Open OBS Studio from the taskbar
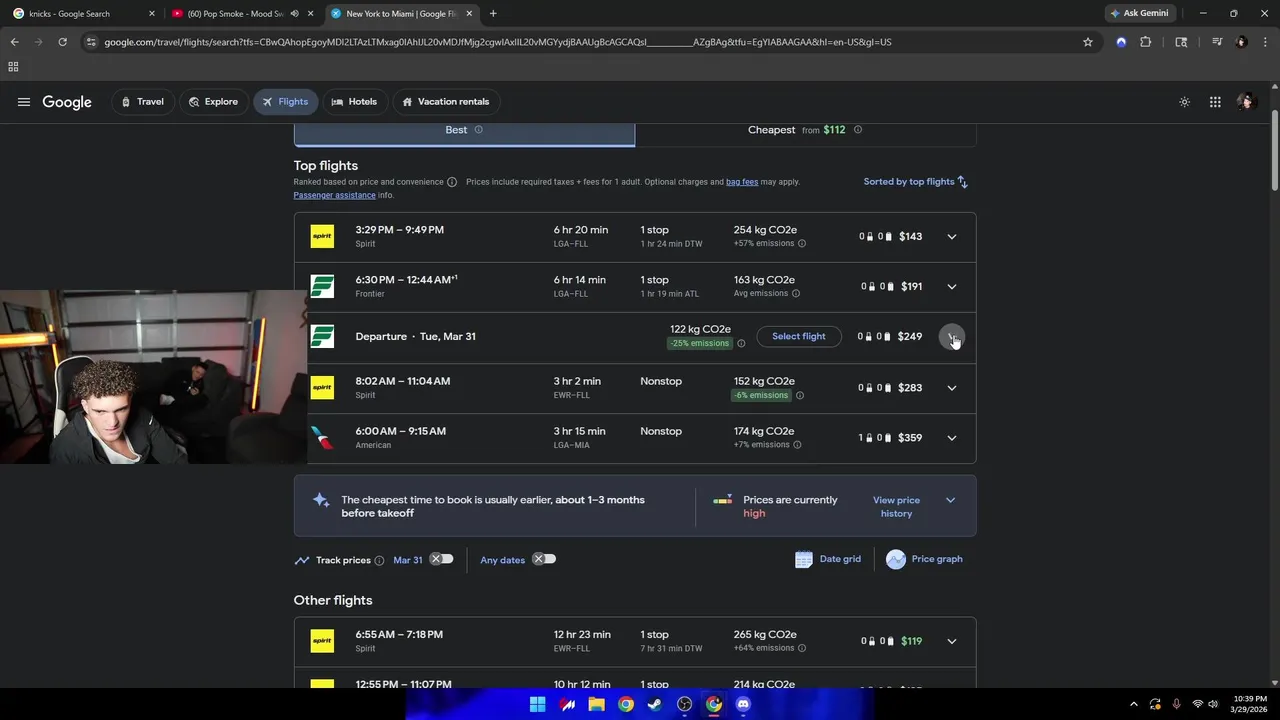The width and height of the screenshot is (1280, 720). (x=685, y=704)
